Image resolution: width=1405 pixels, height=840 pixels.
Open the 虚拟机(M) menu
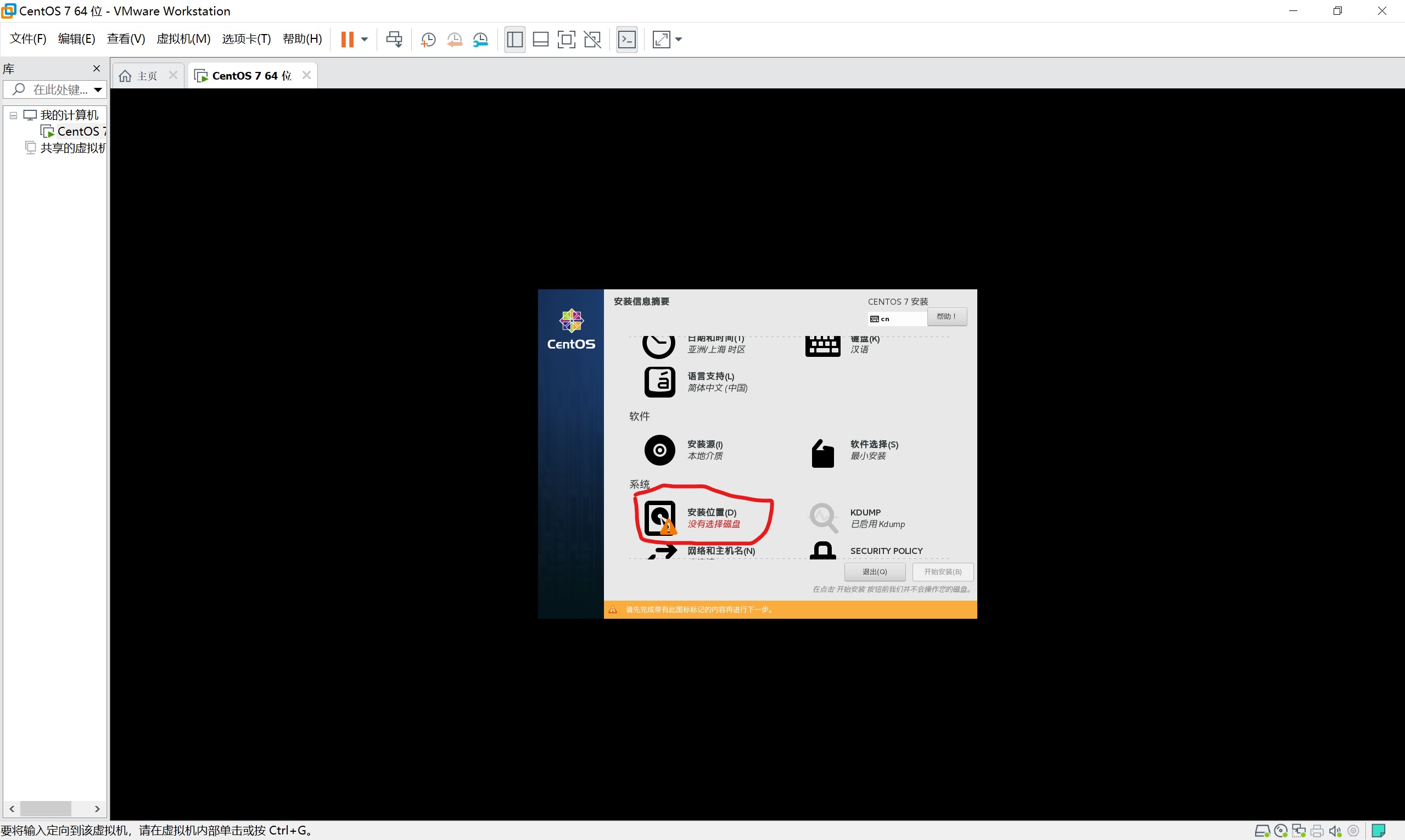[183, 38]
